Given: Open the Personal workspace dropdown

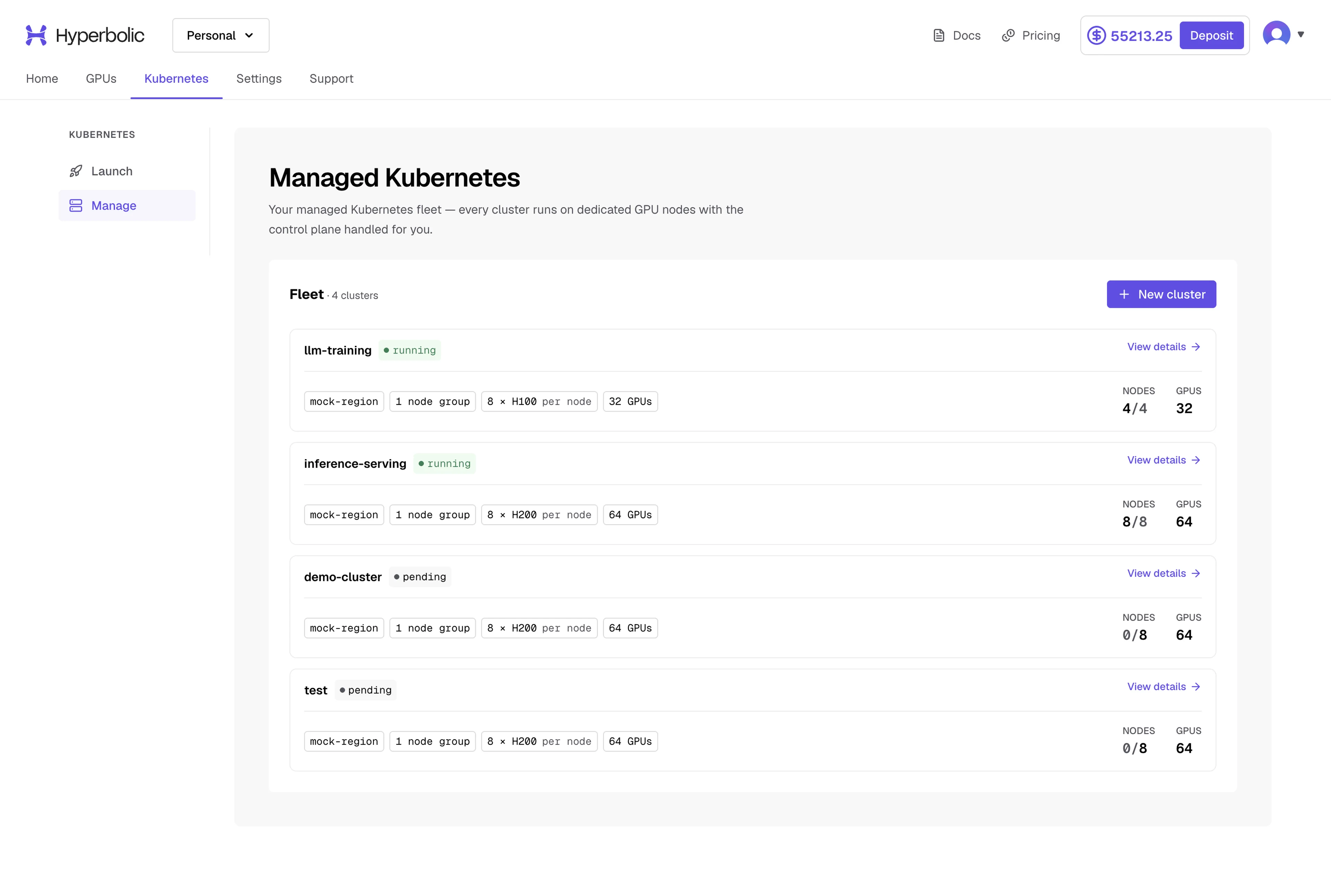Looking at the screenshot, I should (x=220, y=35).
